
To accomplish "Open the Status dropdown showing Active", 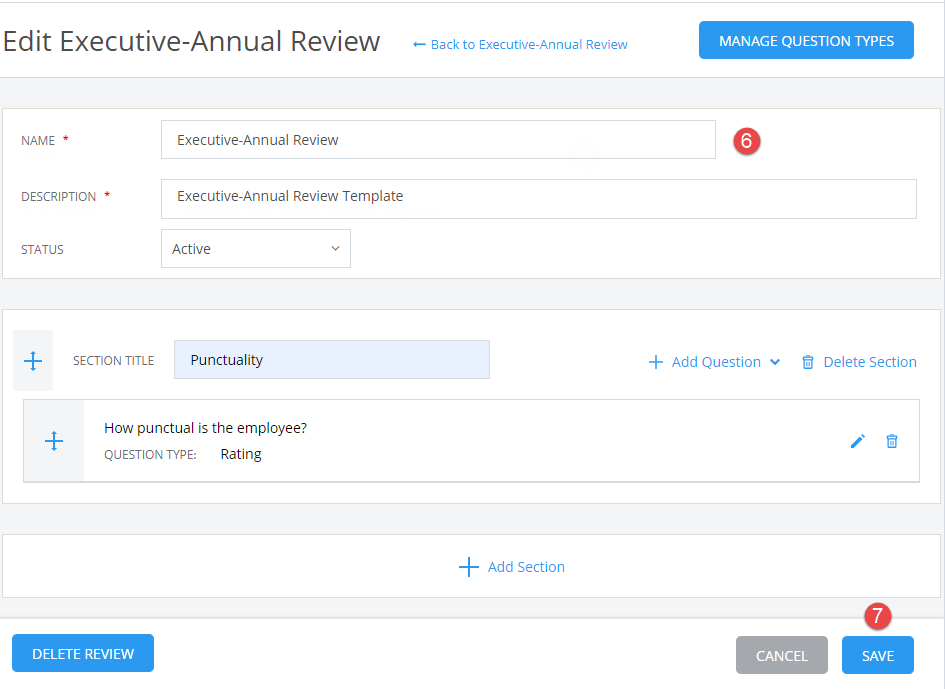I will [x=256, y=248].
